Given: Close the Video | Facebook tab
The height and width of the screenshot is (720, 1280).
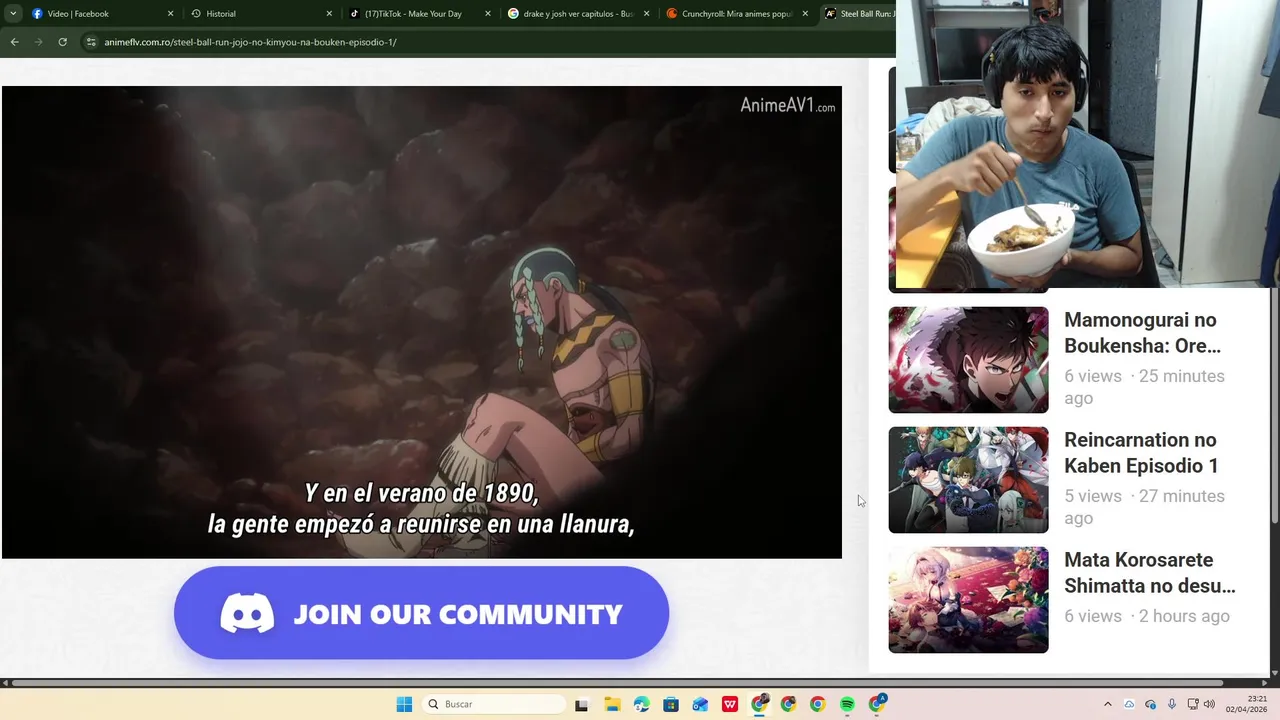Looking at the screenshot, I should point(170,14).
